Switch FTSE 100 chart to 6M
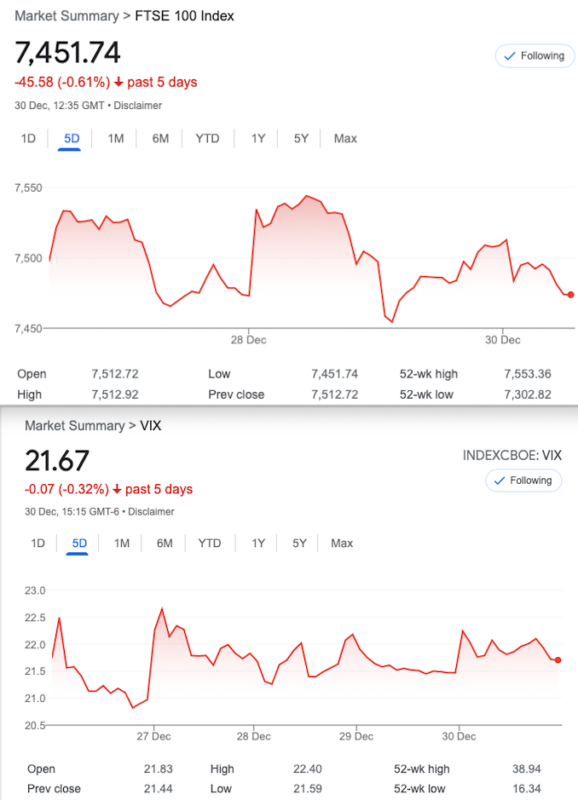This screenshot has width=578, height=800. pyautogui.click(x=160, y=139)
